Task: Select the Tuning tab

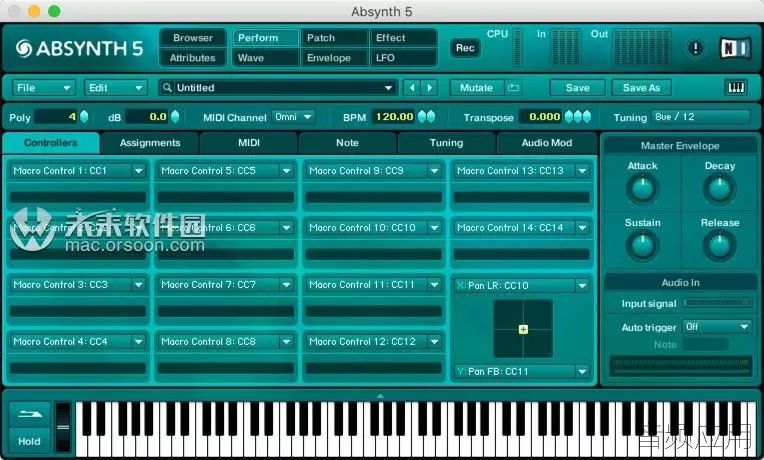Action: tap(446, 143)
